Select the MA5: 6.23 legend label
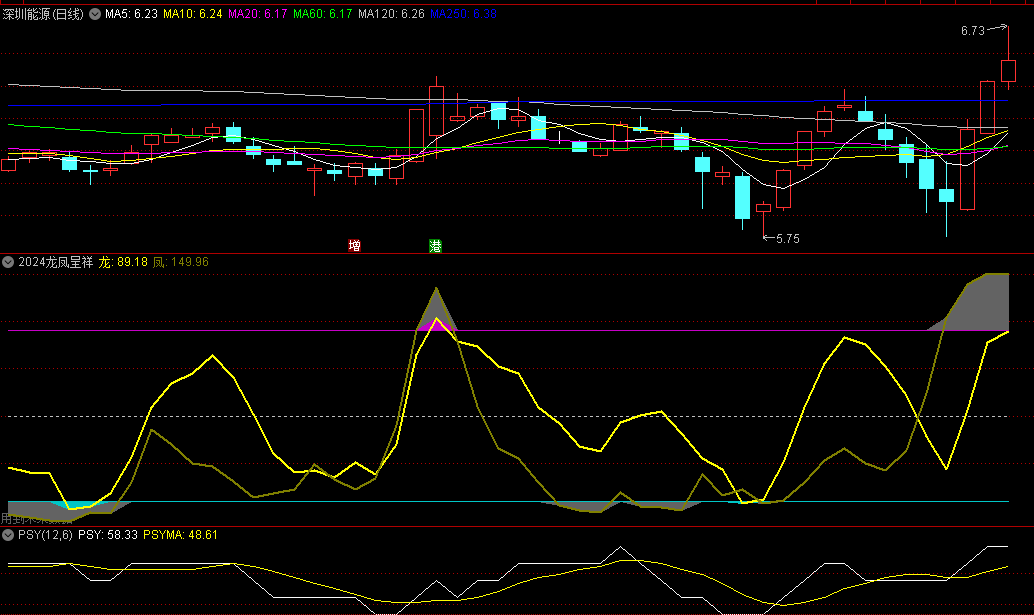1034x615 pixels. [132, 14]
